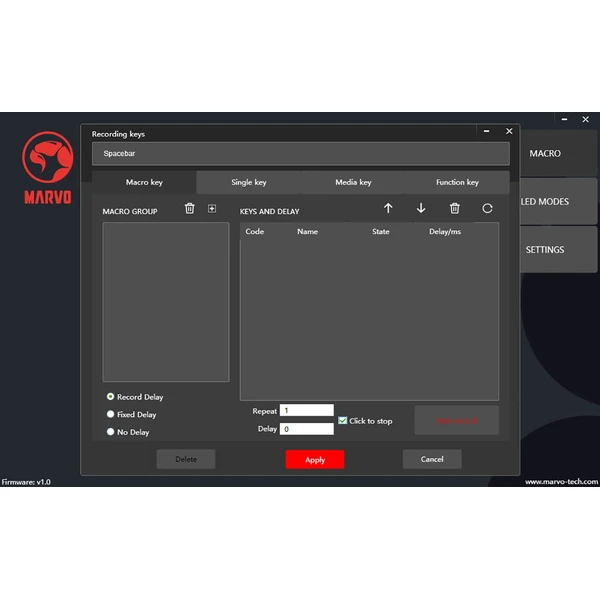Switch to the Function key tab
600x600 pixels.
457,182
